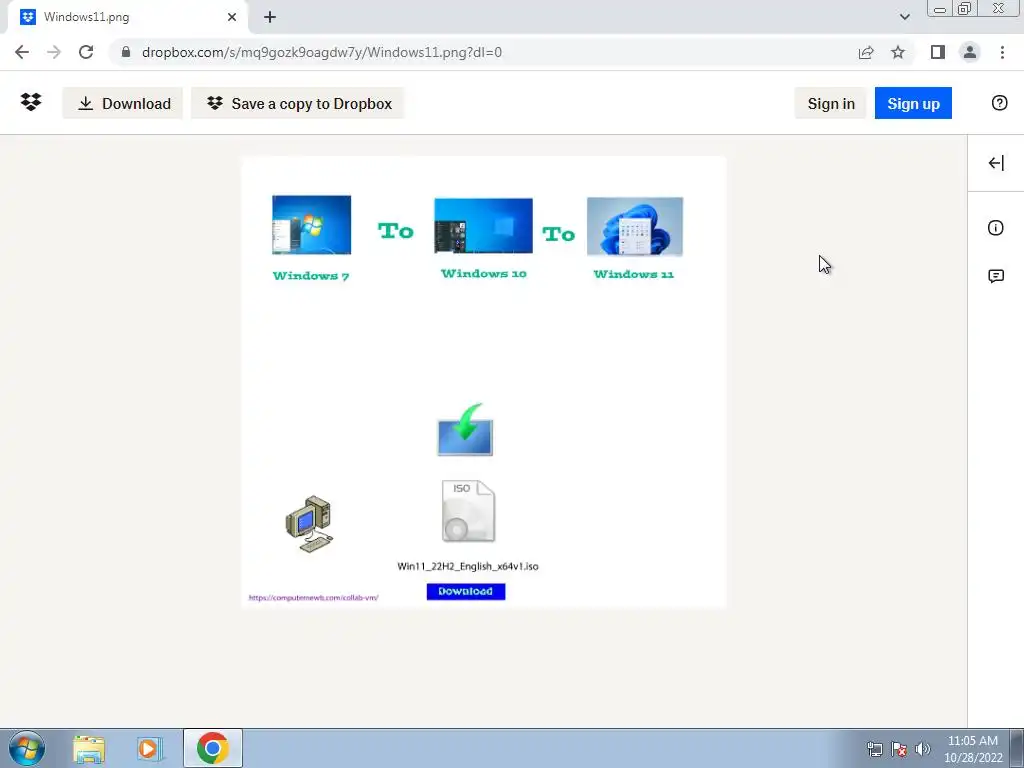The width and height of the screenshot is (1024, 768).
Task: Click the 'Windows 10' green caption
Action: click(484, 274)
